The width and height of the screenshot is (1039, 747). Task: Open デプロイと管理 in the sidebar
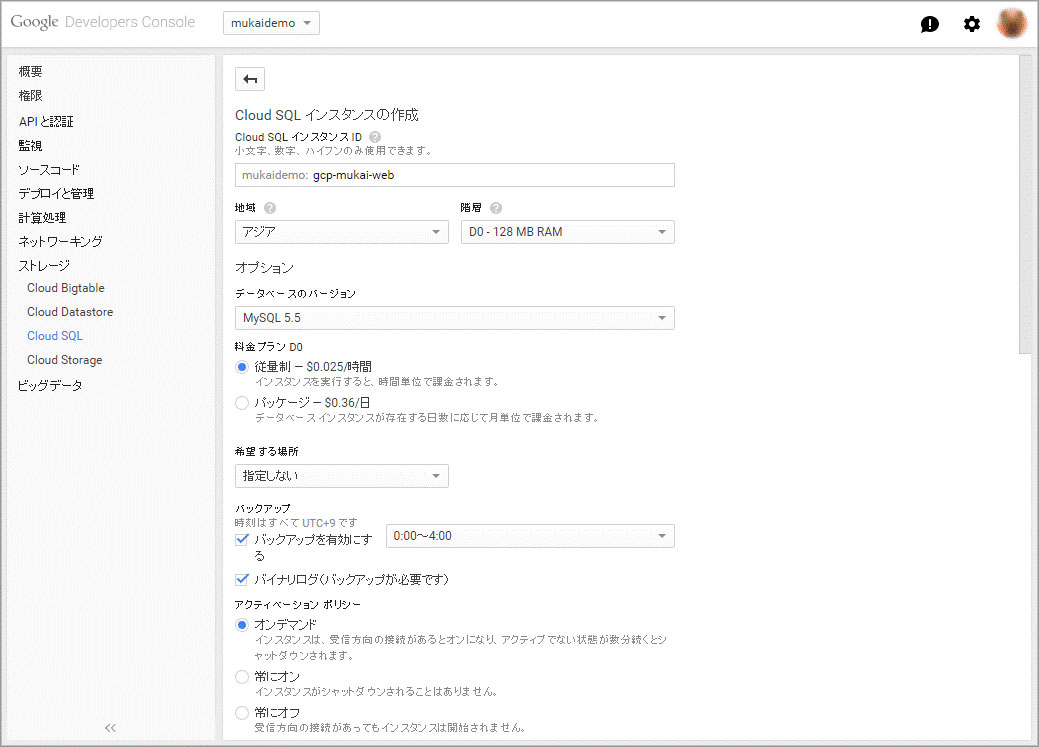56,194
